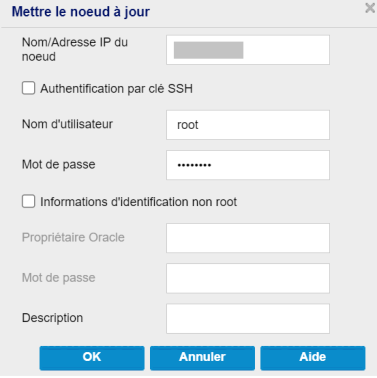377x378 pixels.
Task: Click the Nom d'utilisateur label
Action: click(67, 124)
